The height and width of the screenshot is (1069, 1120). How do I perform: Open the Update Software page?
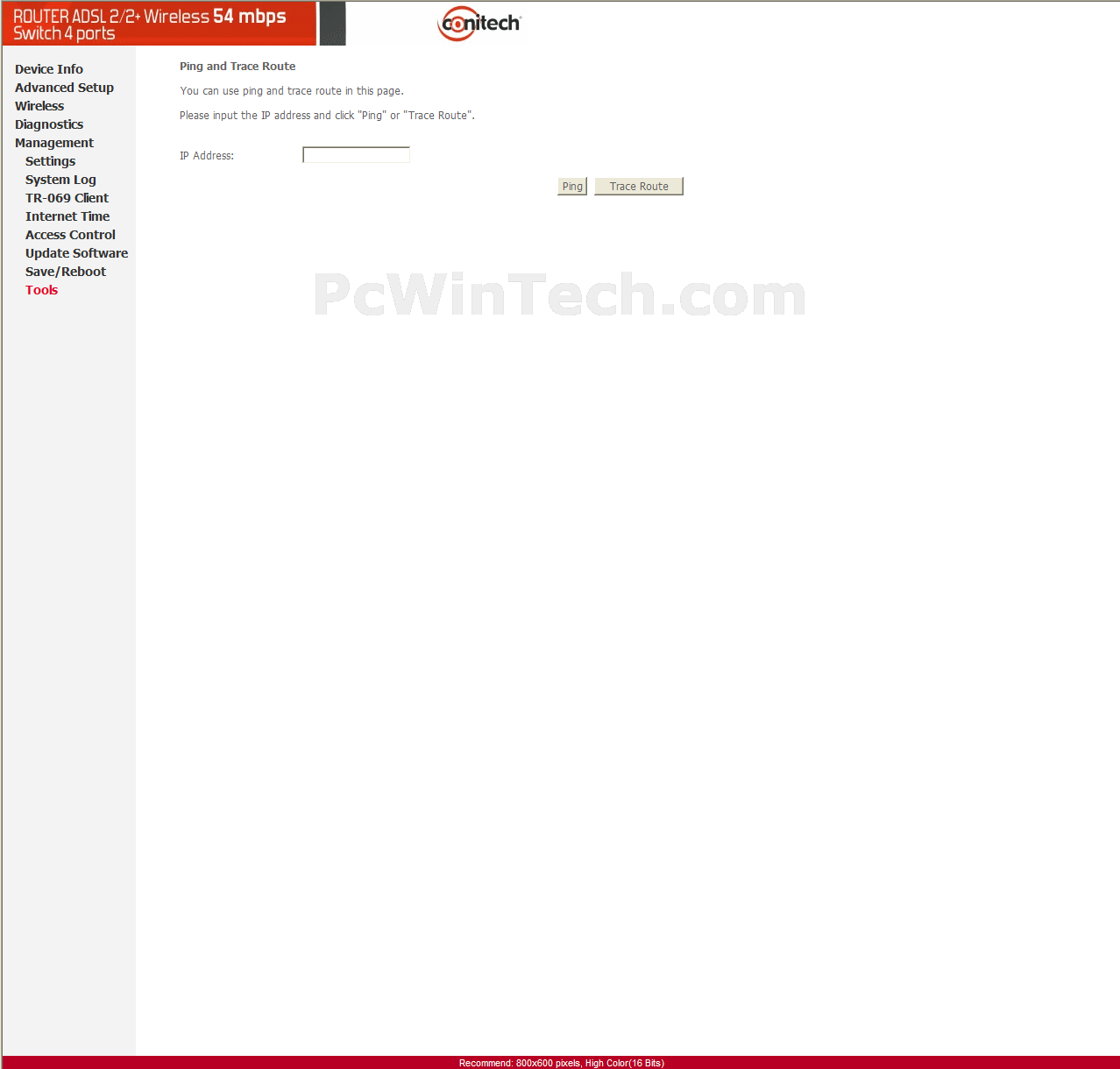[76, 253]
